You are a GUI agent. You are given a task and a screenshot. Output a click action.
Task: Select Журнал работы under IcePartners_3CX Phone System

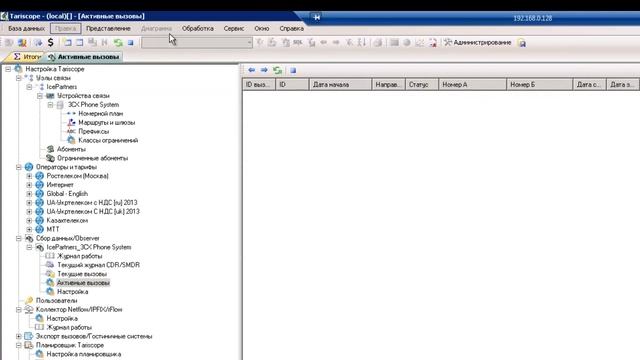coord(80,256)
